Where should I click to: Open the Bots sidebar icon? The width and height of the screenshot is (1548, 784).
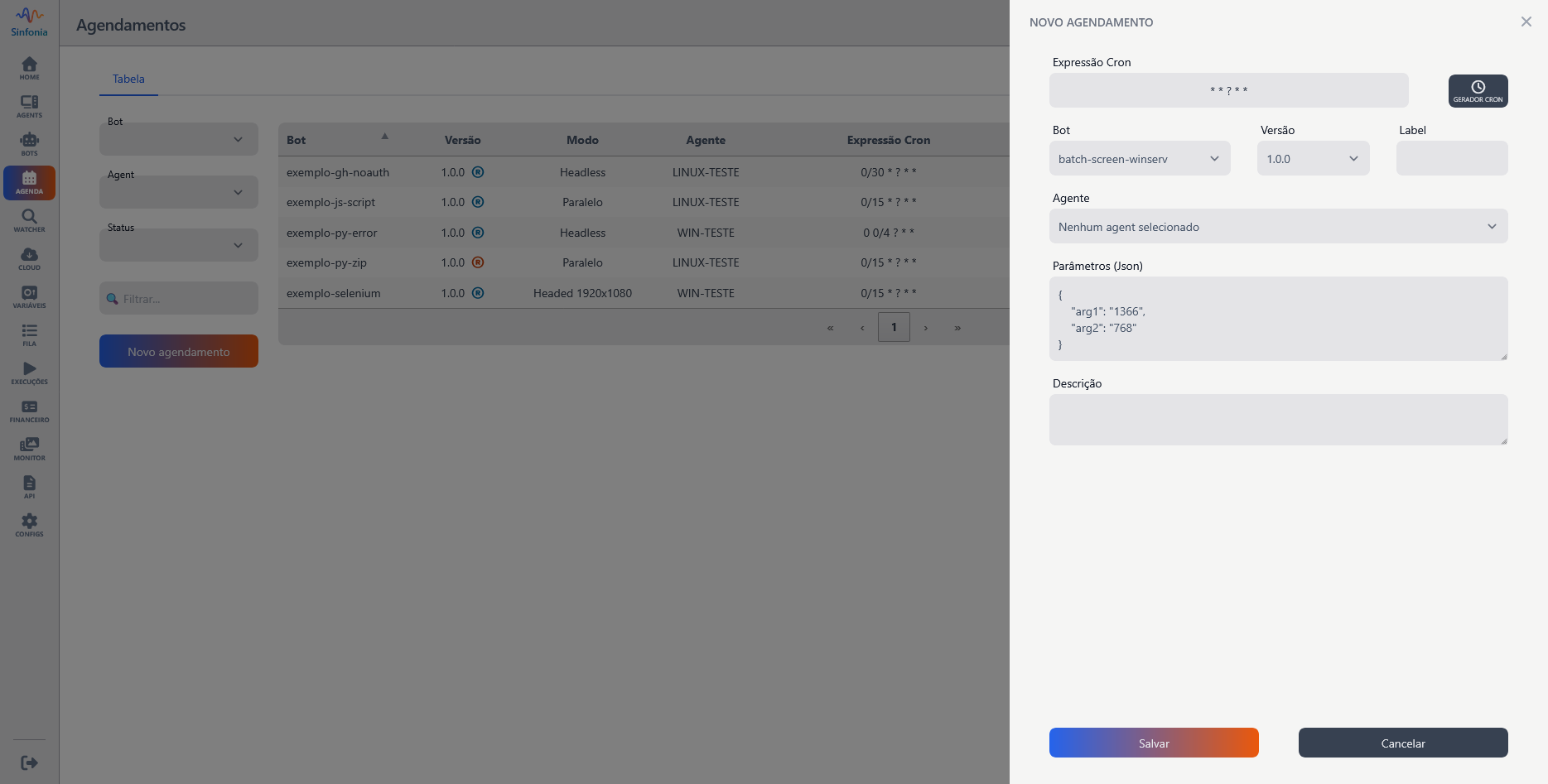click(x=29, y=144)
